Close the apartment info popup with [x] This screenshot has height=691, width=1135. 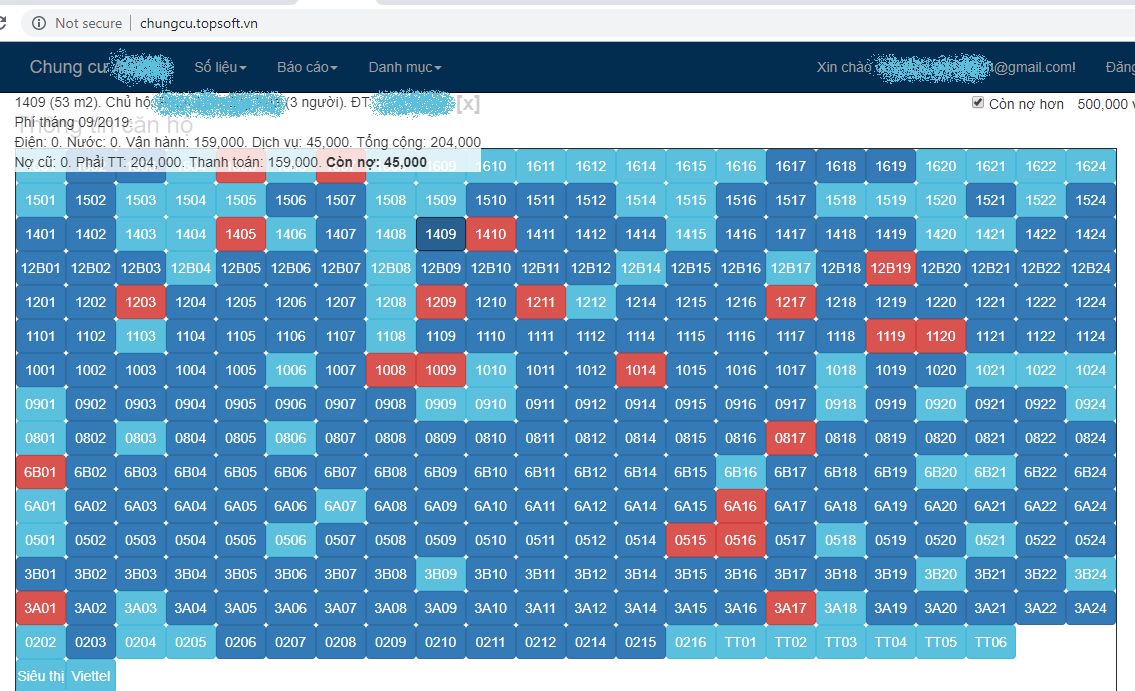(x=468, y=104)
